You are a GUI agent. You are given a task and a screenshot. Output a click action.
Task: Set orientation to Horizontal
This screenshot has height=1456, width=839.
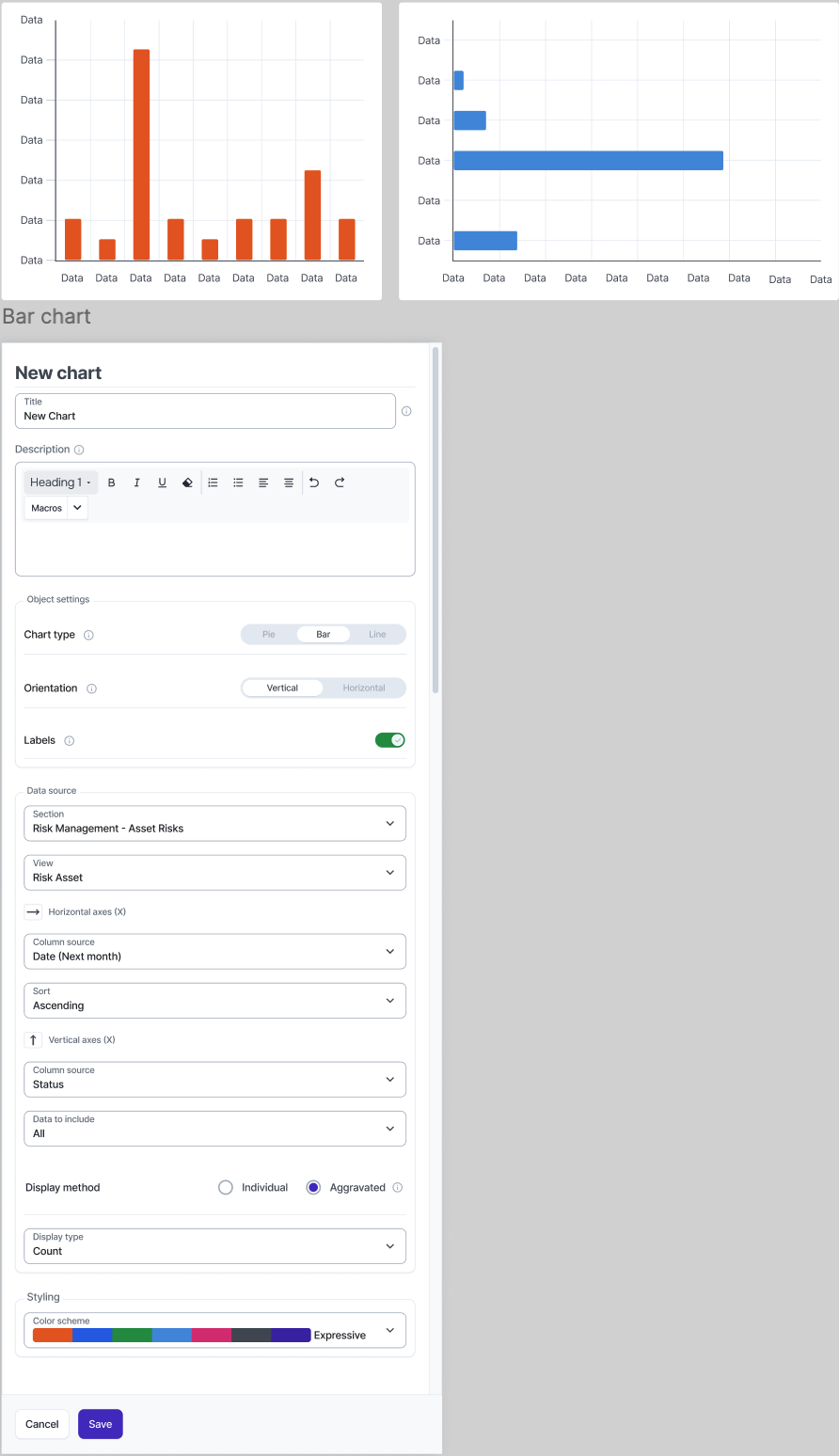[x=364, y=688]
